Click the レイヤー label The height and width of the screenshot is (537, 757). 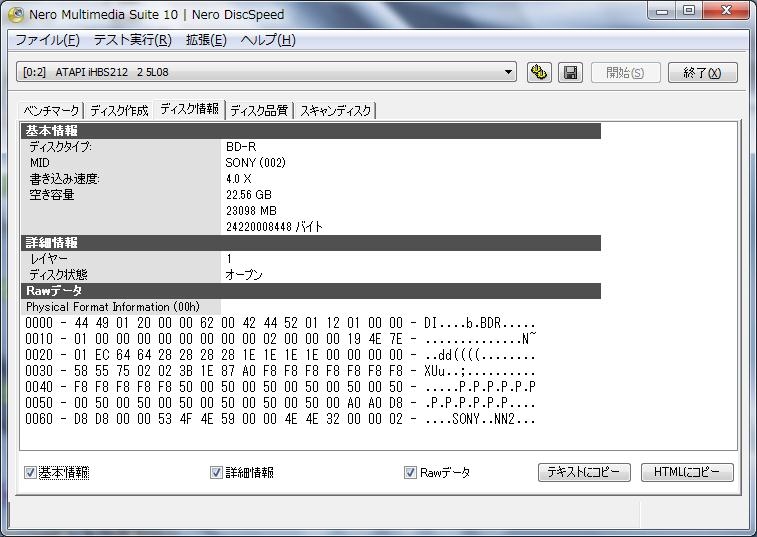click(x=48, y=259)
